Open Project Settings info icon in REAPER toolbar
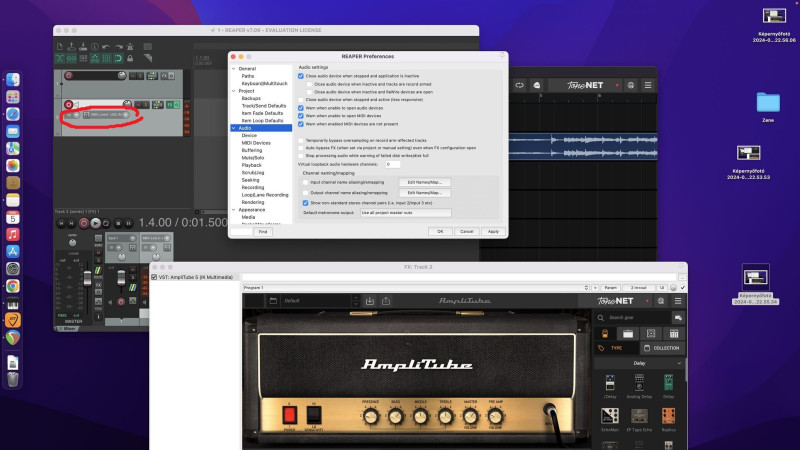The width and height of the screenshot is (800, 450). [95, 46]
